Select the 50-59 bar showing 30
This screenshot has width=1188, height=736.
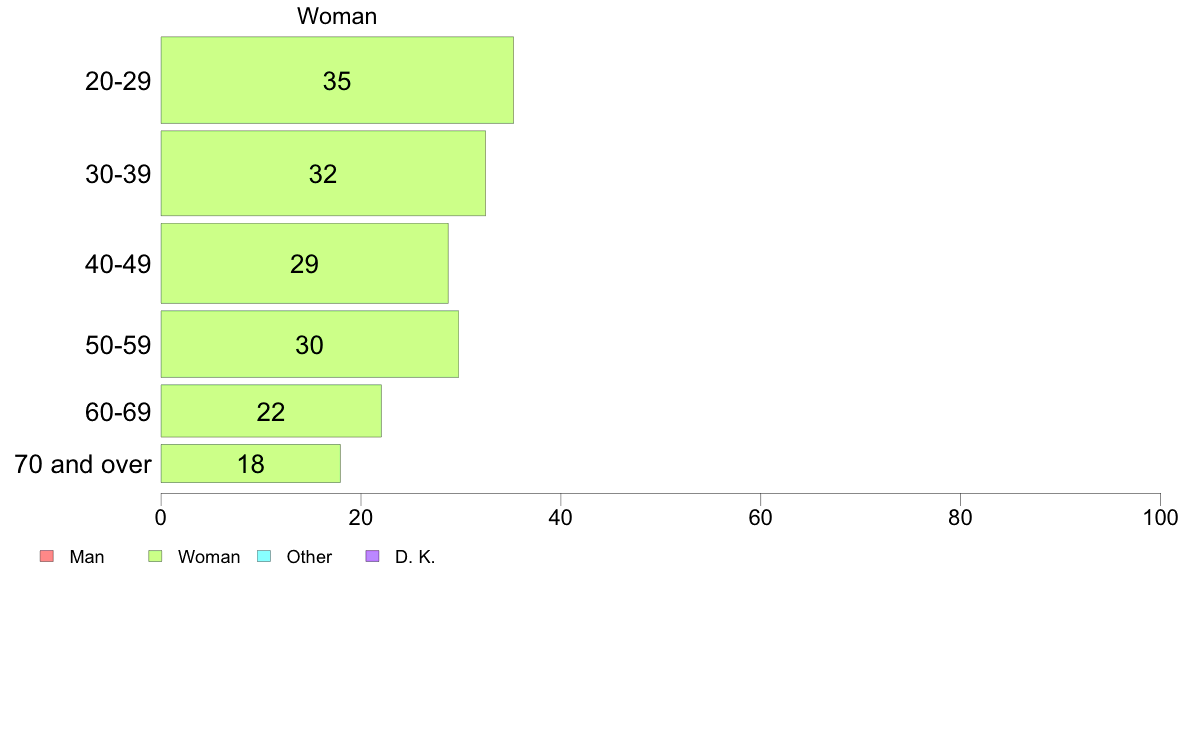309,344
